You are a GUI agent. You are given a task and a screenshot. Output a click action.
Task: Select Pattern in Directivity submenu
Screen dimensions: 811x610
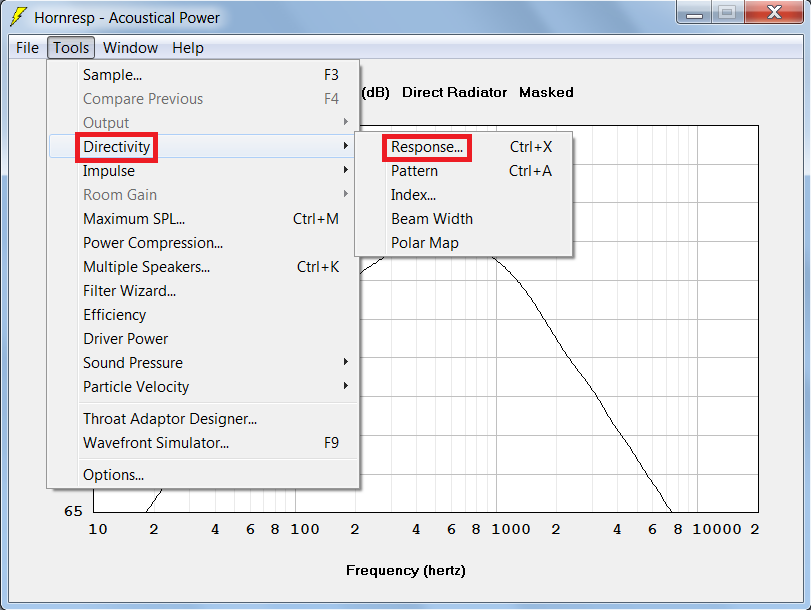pyautogui.click(x=463, y=171)
